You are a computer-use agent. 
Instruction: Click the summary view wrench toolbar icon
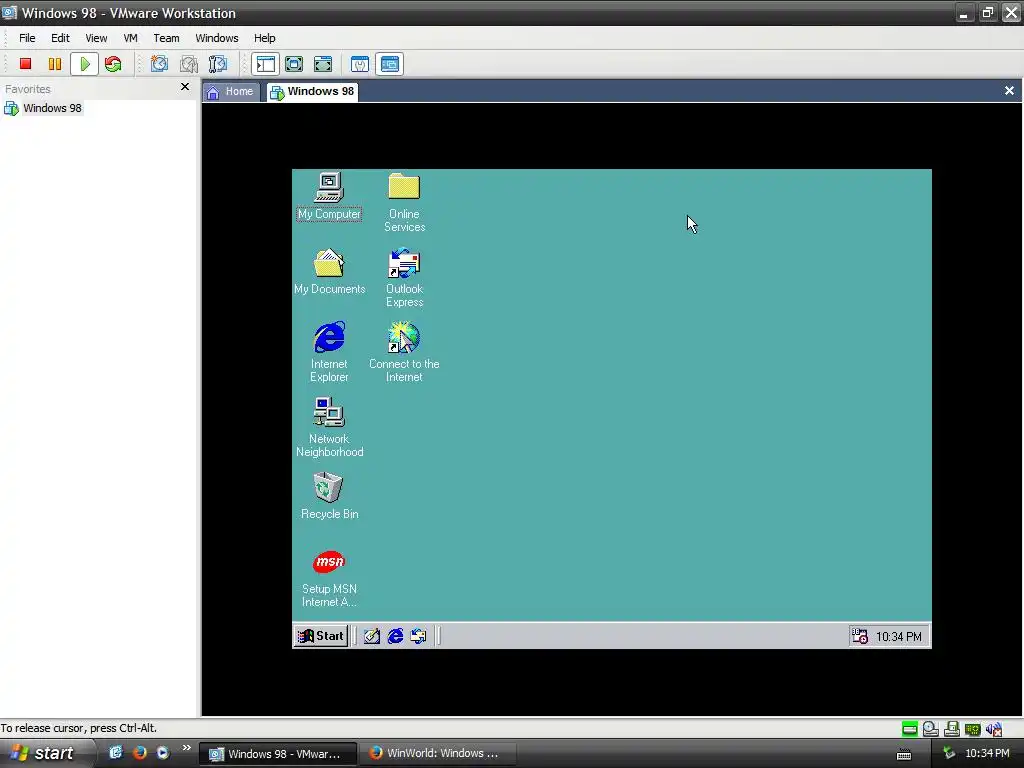coord(360,64)
